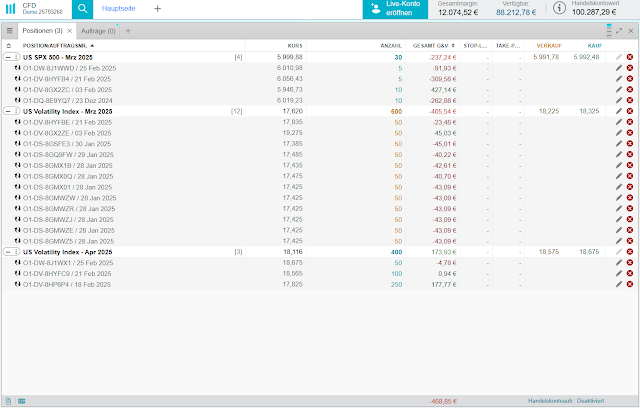Click the total -468,85 € in status bar
The width and height of the screenshot is (640, 408).
point(443,401)
